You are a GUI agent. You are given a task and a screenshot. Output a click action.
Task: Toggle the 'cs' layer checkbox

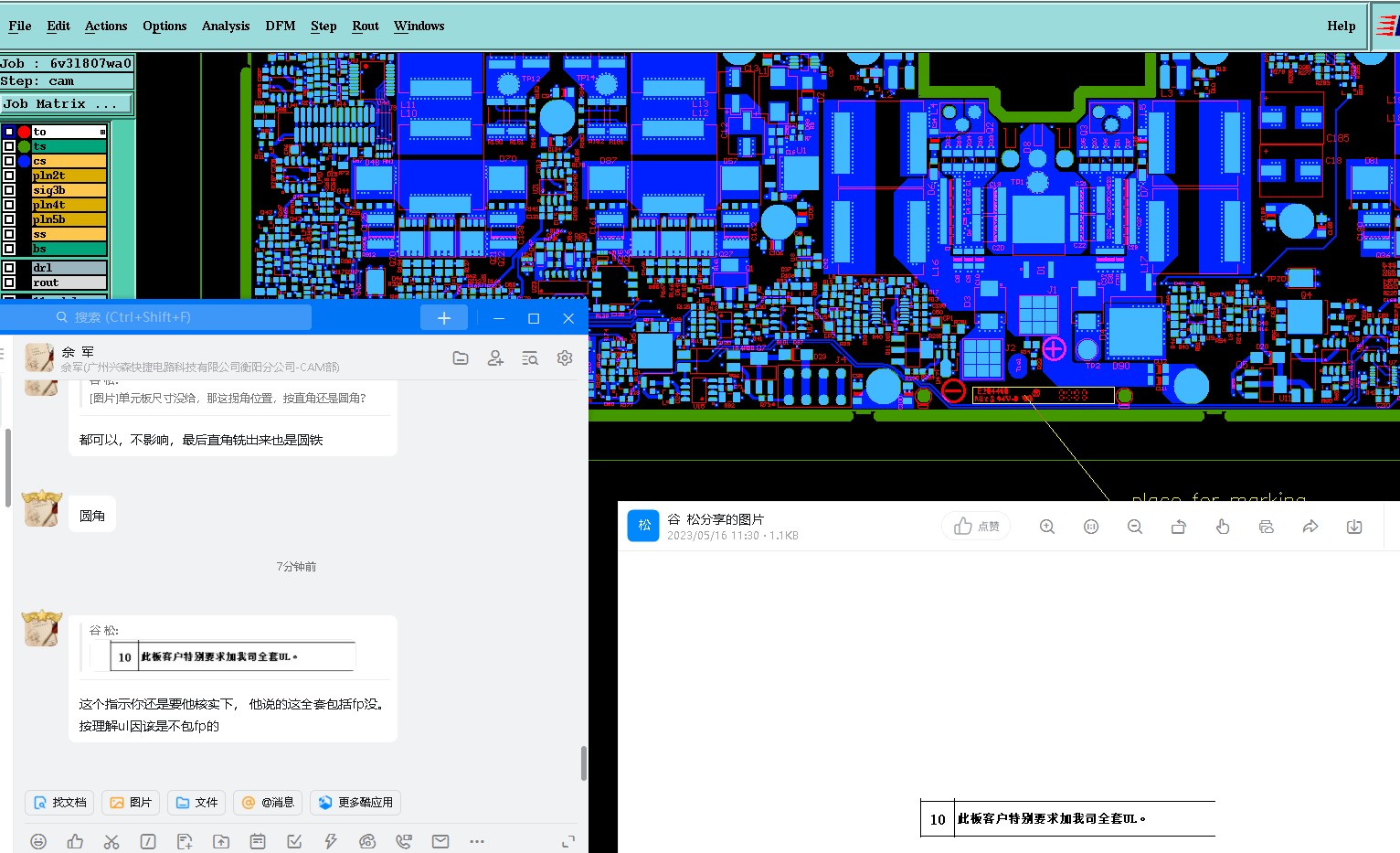[9, 161]
